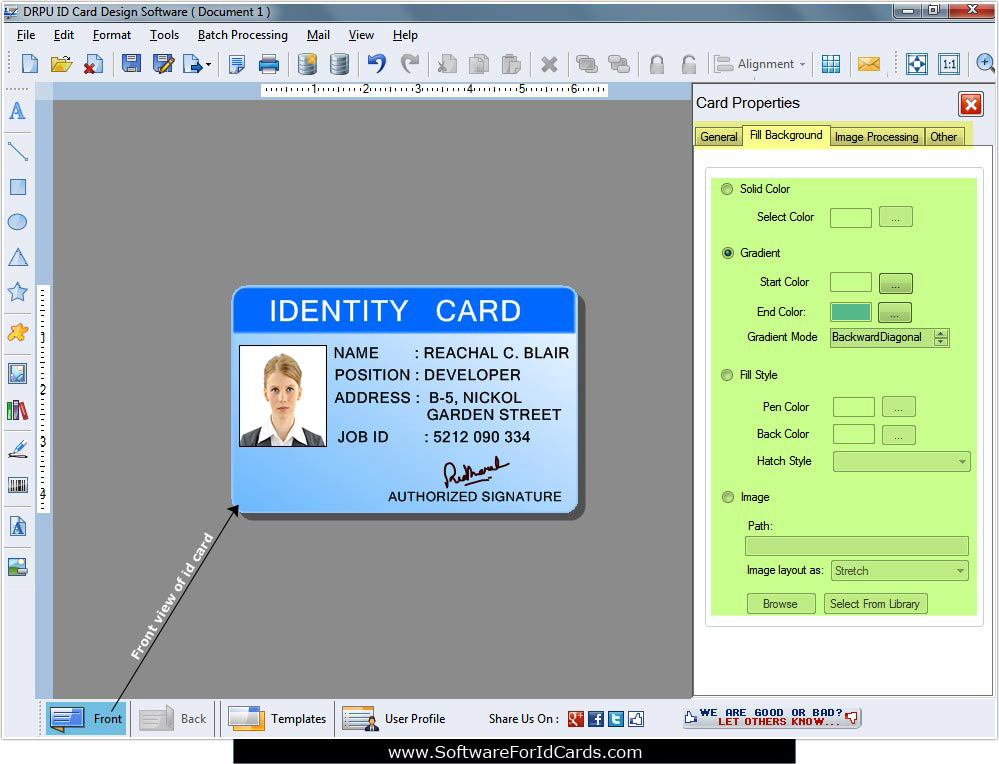Click the ID card photo thumbnail
This screenshot has height=764, width=999.
point(282,396)
